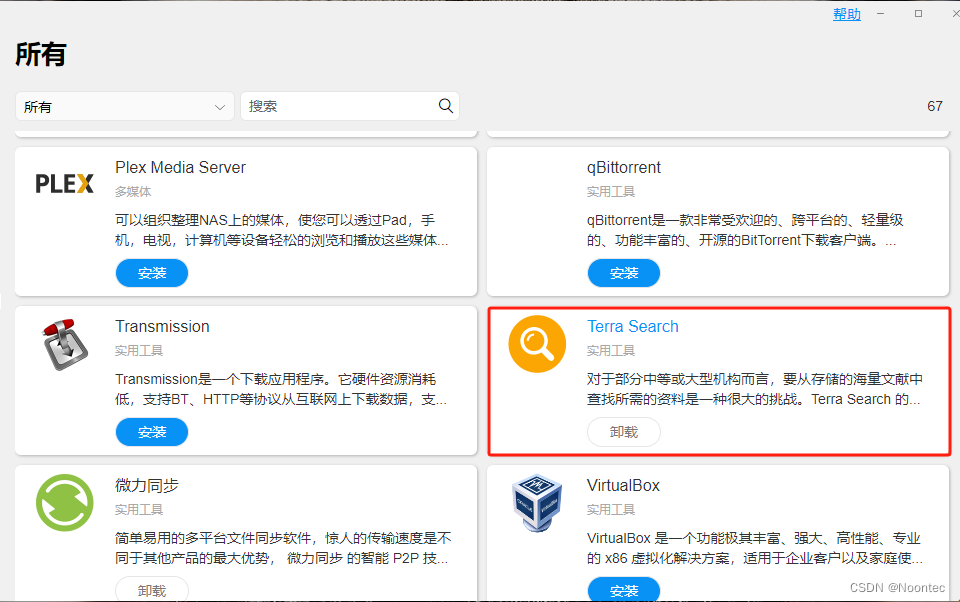The height and width of the screenshot is (602, 960).
Task: Click the Terra Search description text
Action: pyautogui.click(x=754, y=389)
